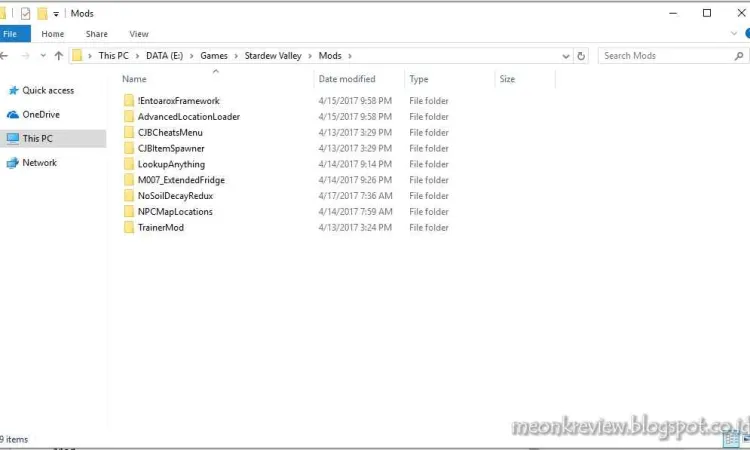750x450 pixels.
Task: Expand chevron after DATA (E:) breadcrumb
Action: pyautogui.click(x=191, y=56)
